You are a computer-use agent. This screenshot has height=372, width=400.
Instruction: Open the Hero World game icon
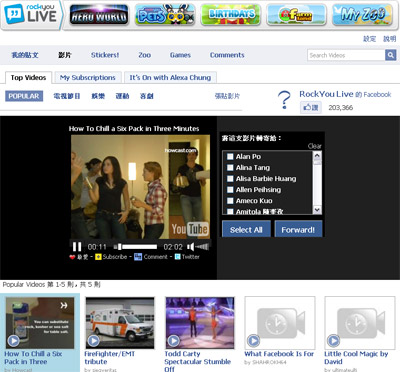[99, 15]
